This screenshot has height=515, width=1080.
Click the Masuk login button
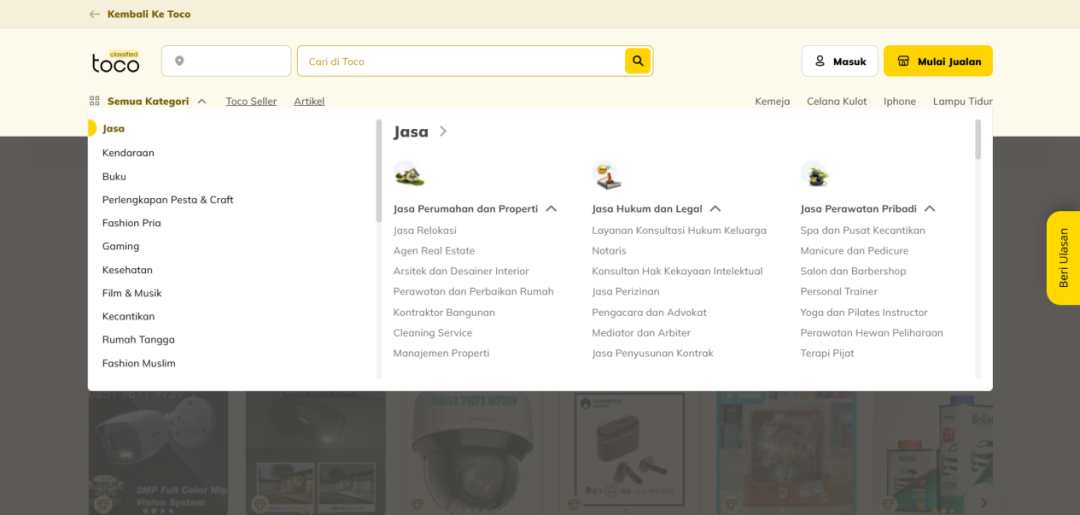pos(839,61)
